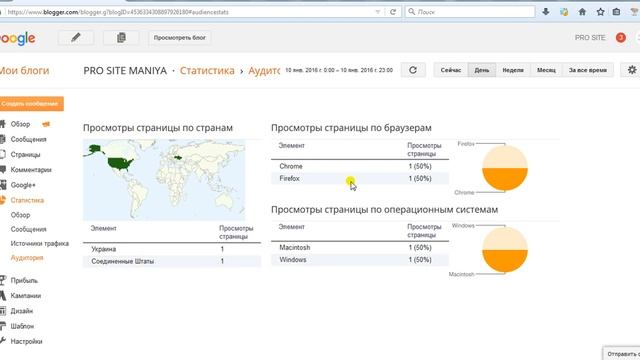This screenshot has height=360, width=640.
Task: Click the Отправить feedback button
Action: 622,353
